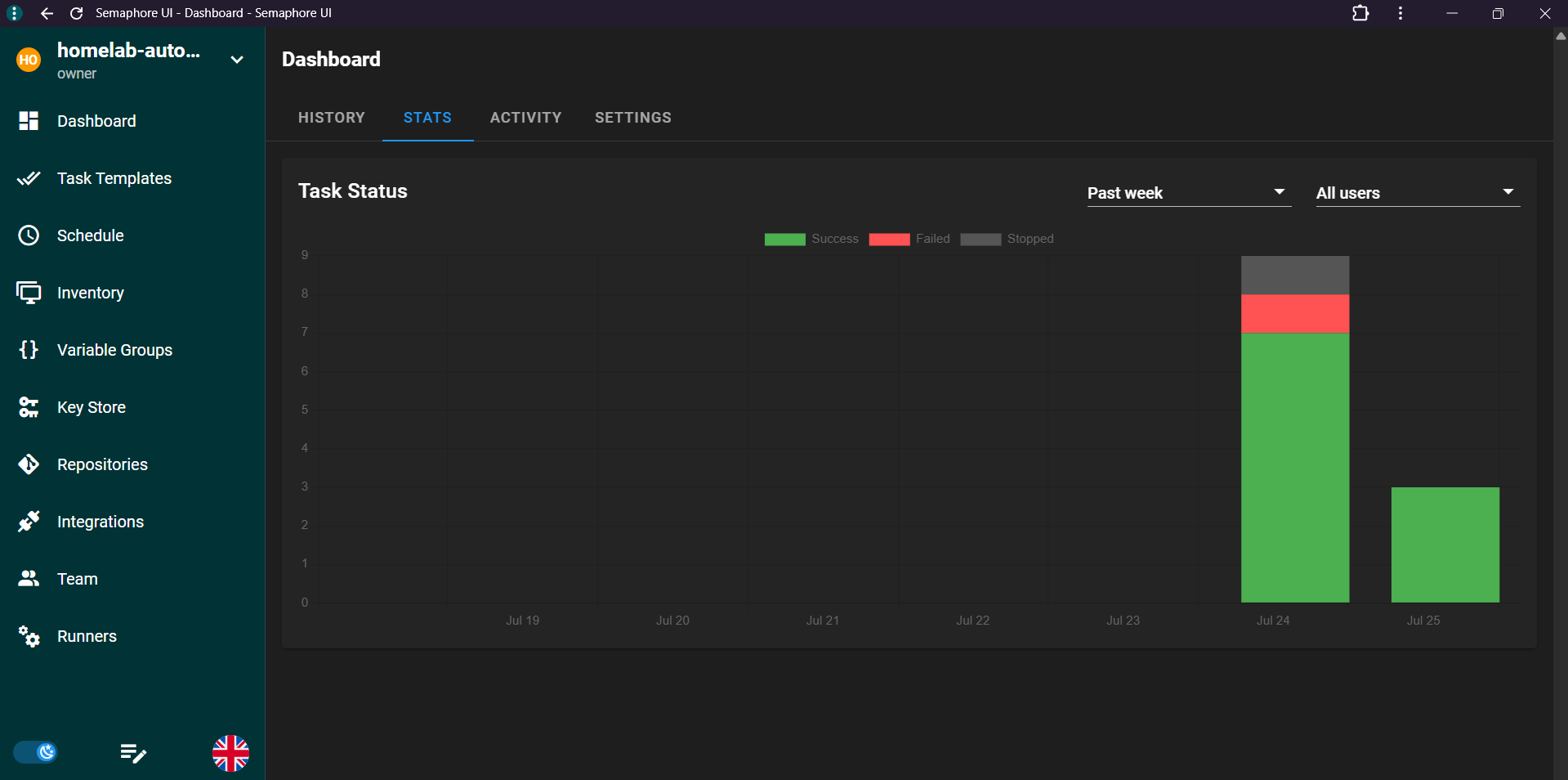Image resolution: width=1568 pixels, height=780 pixels.
Task: Click the edit list pencil icon
Action: [133, 753]
